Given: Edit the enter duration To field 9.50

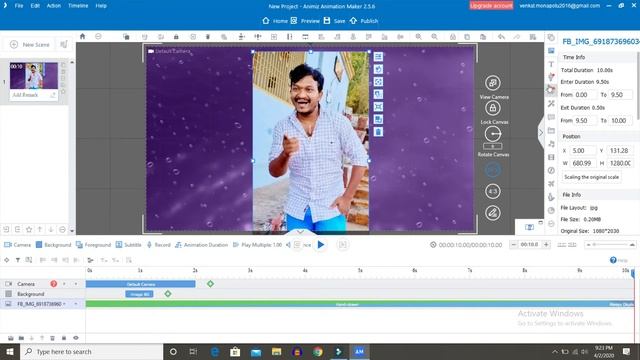Looking at the screenshot, I should [621, 95].
